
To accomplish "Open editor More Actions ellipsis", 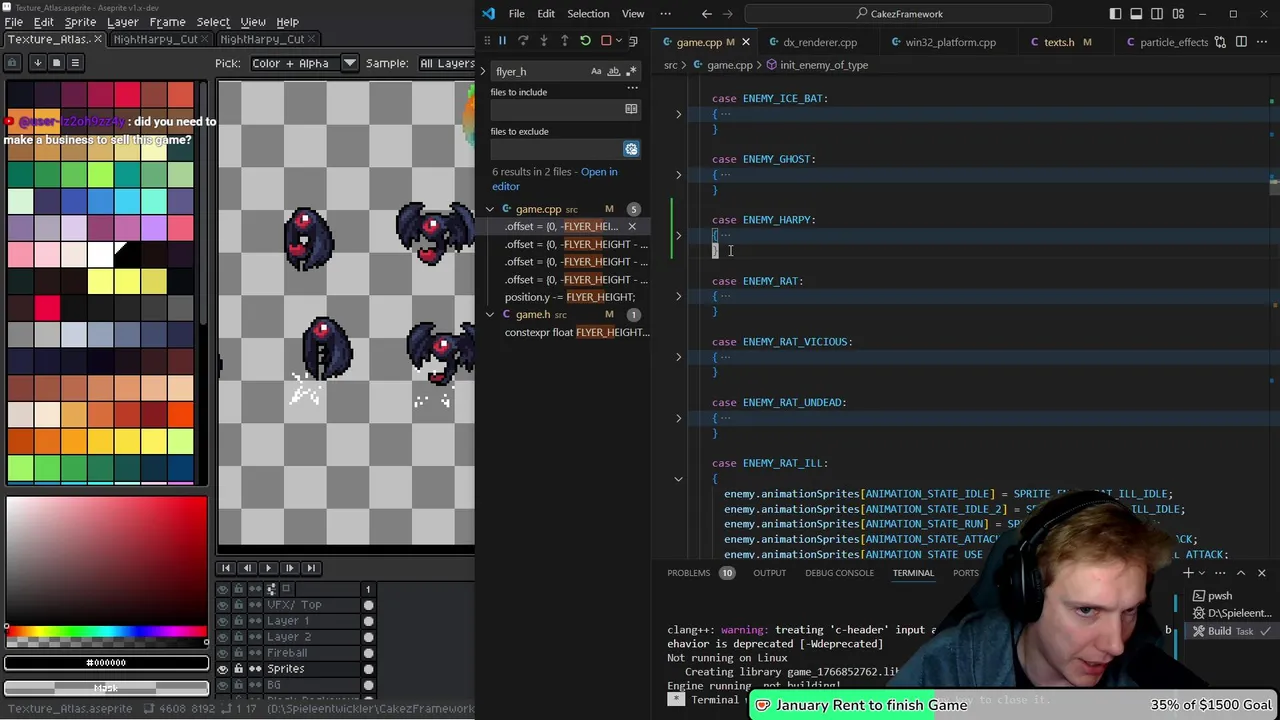I will pyautogui.click(x=1263, y=42).
